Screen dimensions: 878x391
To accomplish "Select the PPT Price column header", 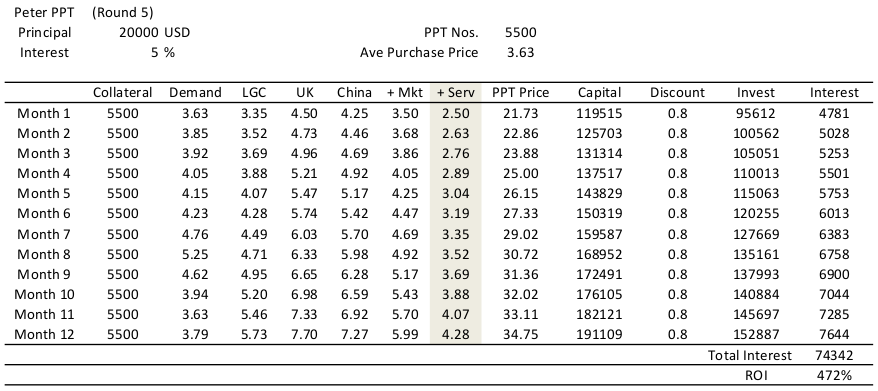I will (x=520, y=92).
